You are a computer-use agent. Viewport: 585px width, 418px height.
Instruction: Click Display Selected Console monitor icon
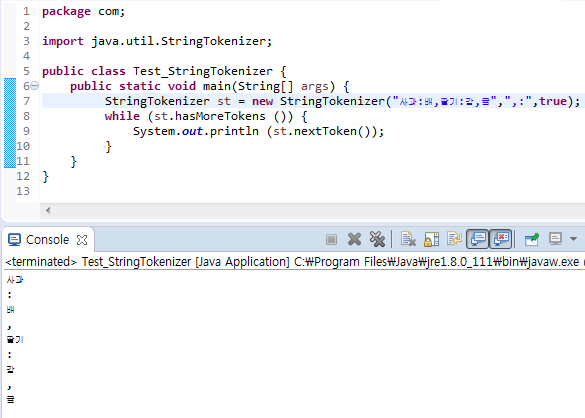(555, 239)
